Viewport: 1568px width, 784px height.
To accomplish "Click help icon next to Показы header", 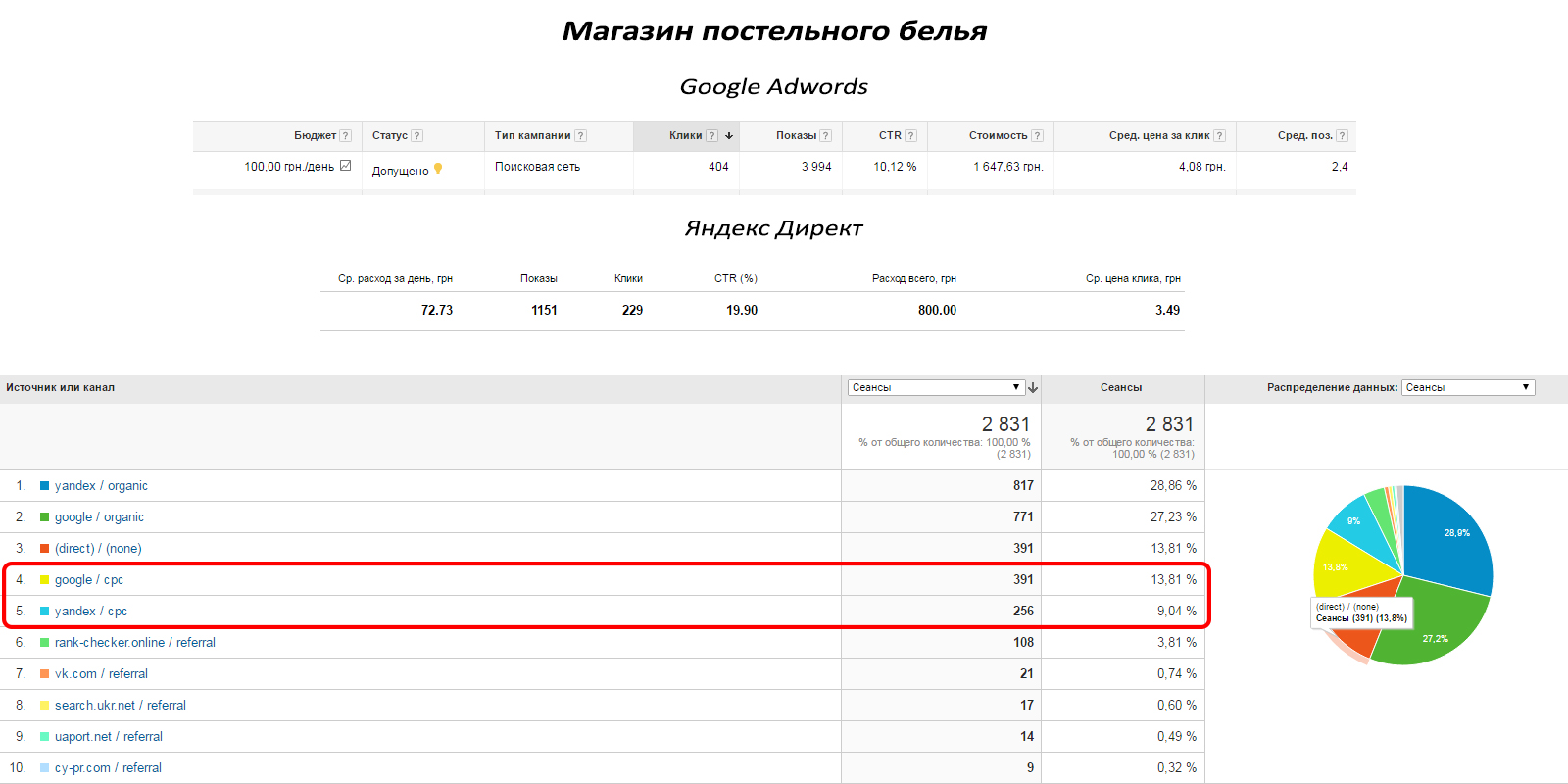I will click(825, 136).
